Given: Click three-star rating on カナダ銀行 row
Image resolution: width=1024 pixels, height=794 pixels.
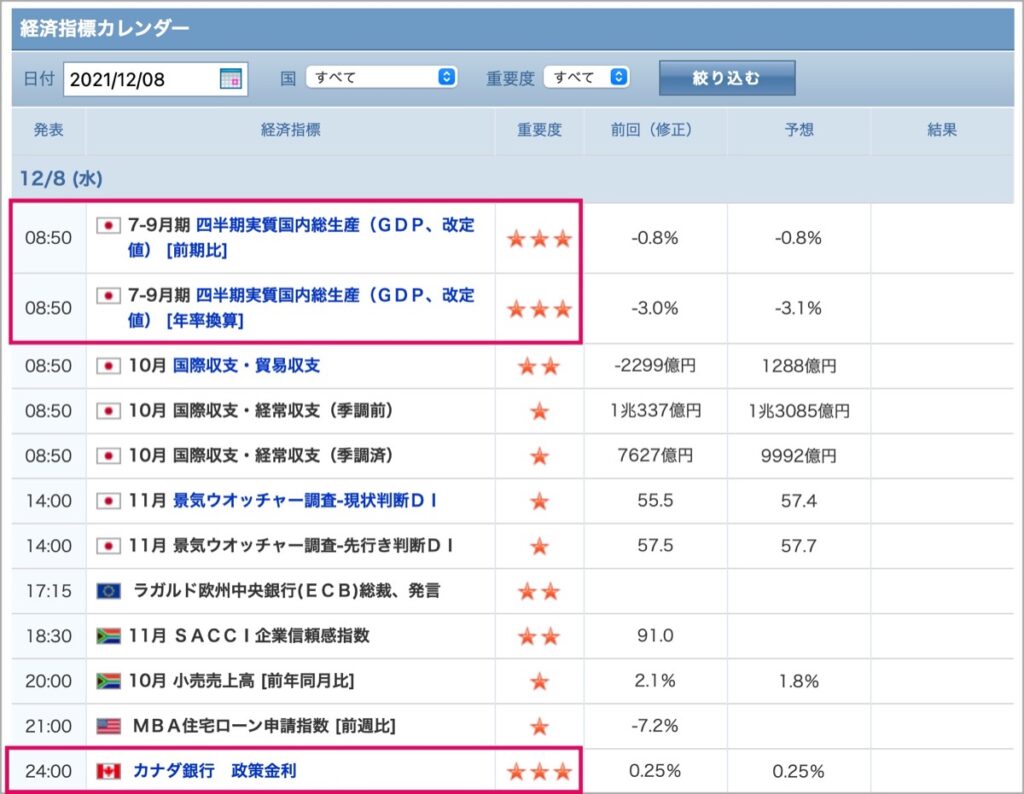Looking at the screenshot, I should pyautogui.click(x=539, y=771).
